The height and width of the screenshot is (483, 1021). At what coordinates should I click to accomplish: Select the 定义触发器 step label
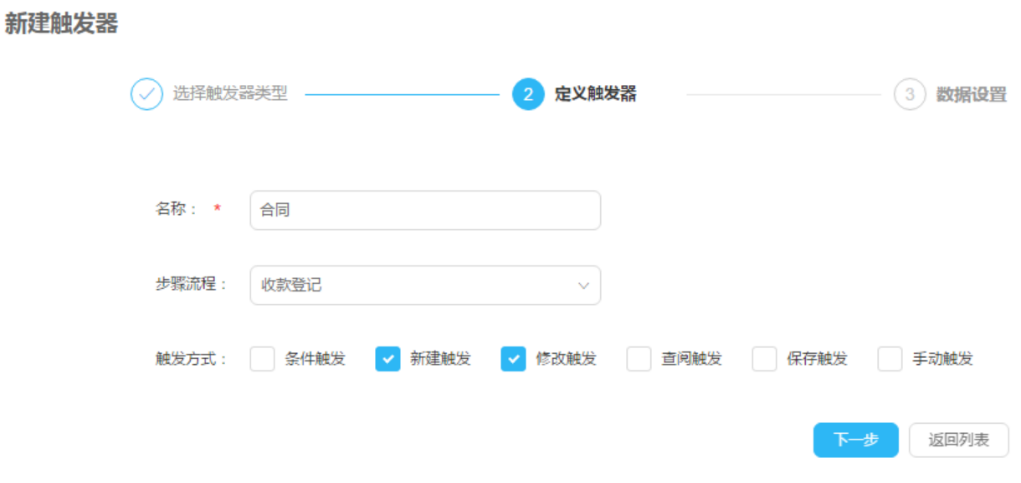click(595, 94)
